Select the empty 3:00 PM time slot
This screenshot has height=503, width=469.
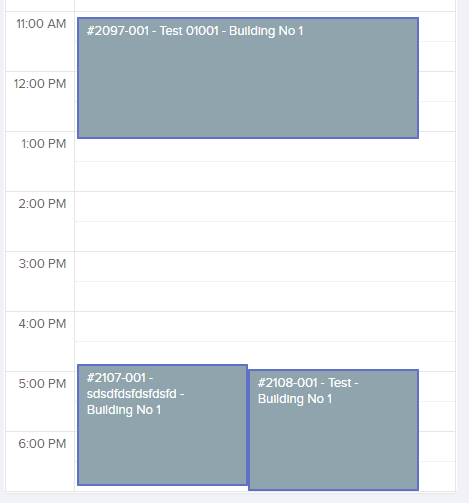pyautogui.click(x=265, y=266)
